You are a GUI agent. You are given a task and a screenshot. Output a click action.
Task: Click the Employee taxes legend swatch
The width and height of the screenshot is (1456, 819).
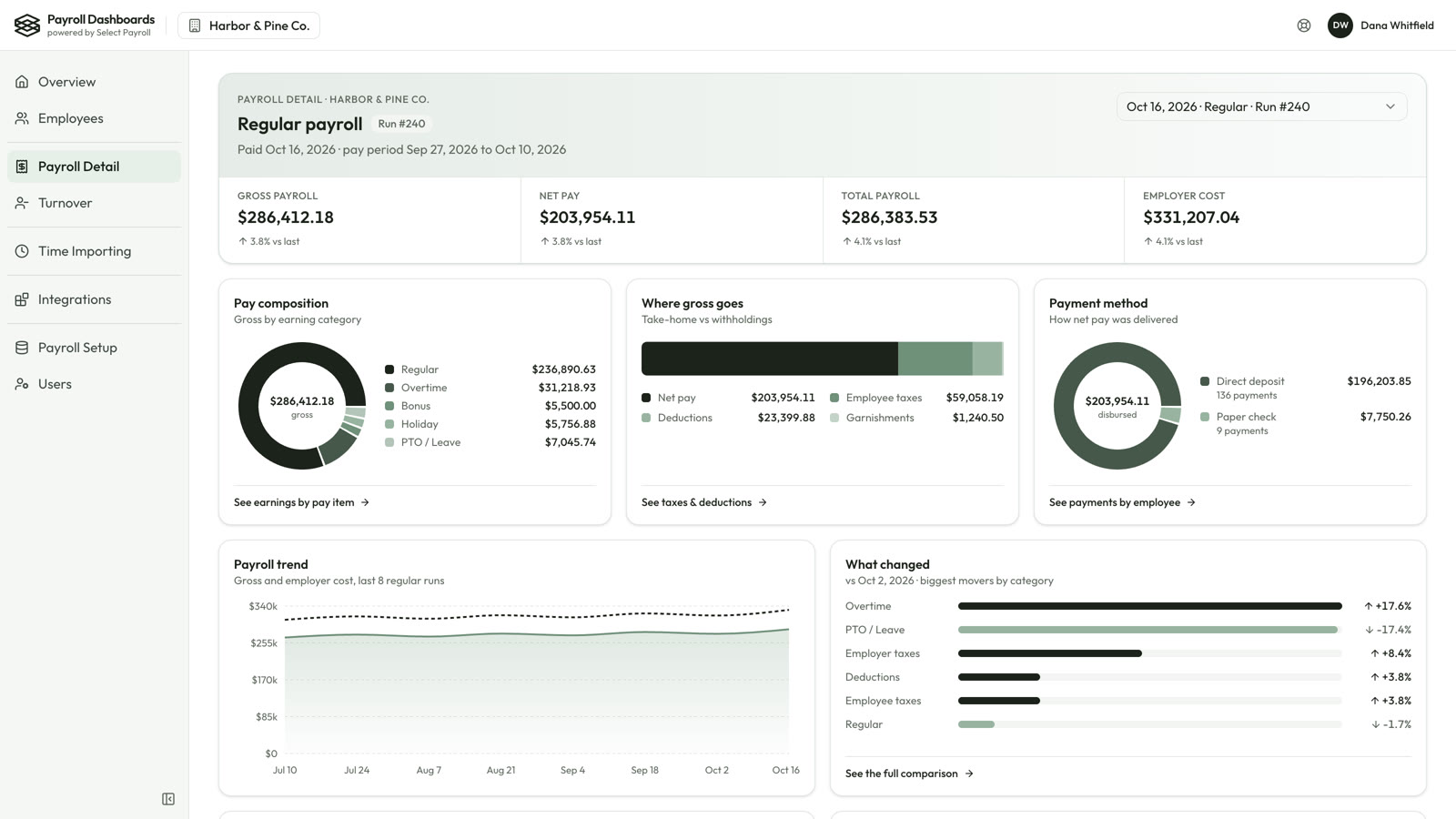tap(834, 398)
